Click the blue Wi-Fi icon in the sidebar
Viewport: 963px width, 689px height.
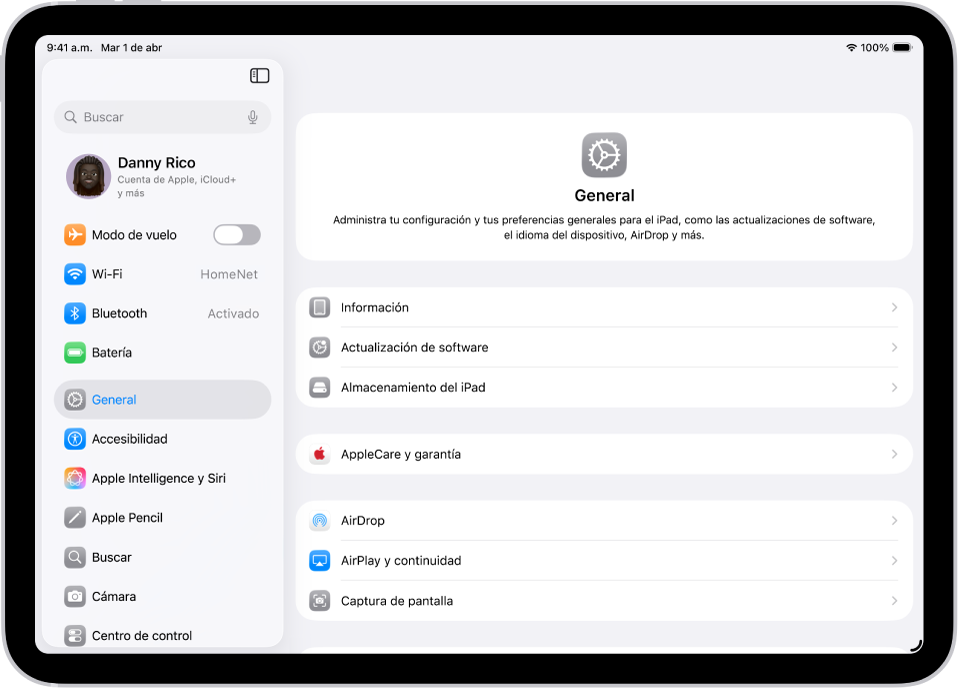coord(75,273)
